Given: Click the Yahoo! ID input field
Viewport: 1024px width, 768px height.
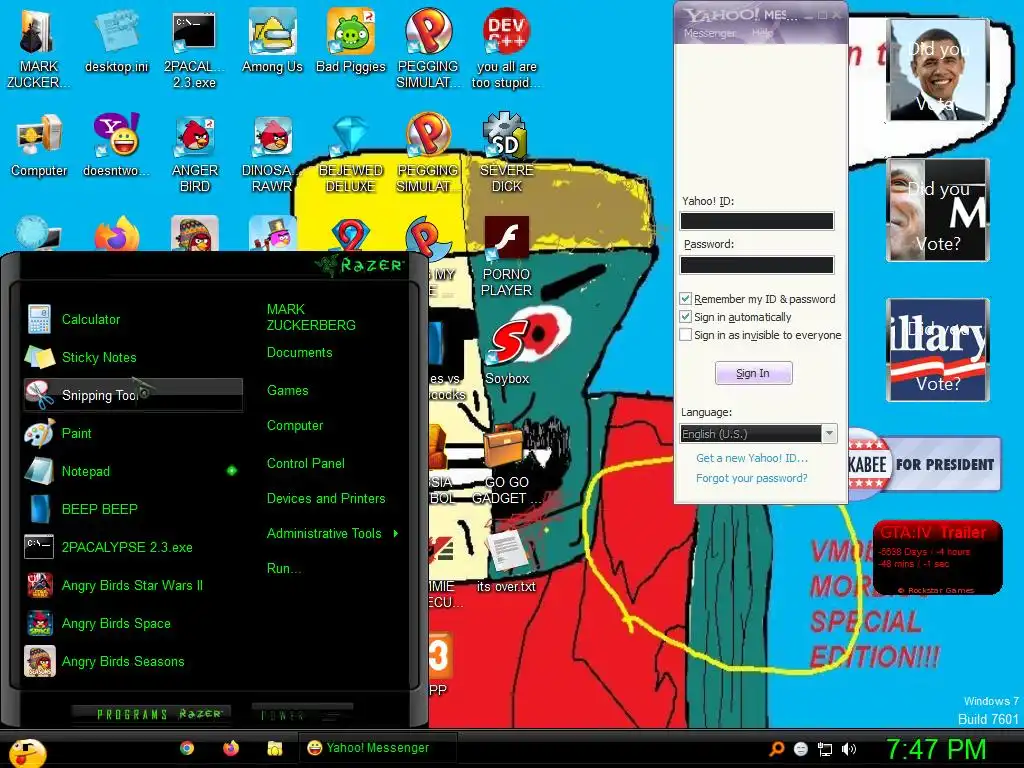Looking at the screenshot, I should (x=757, y=221).
